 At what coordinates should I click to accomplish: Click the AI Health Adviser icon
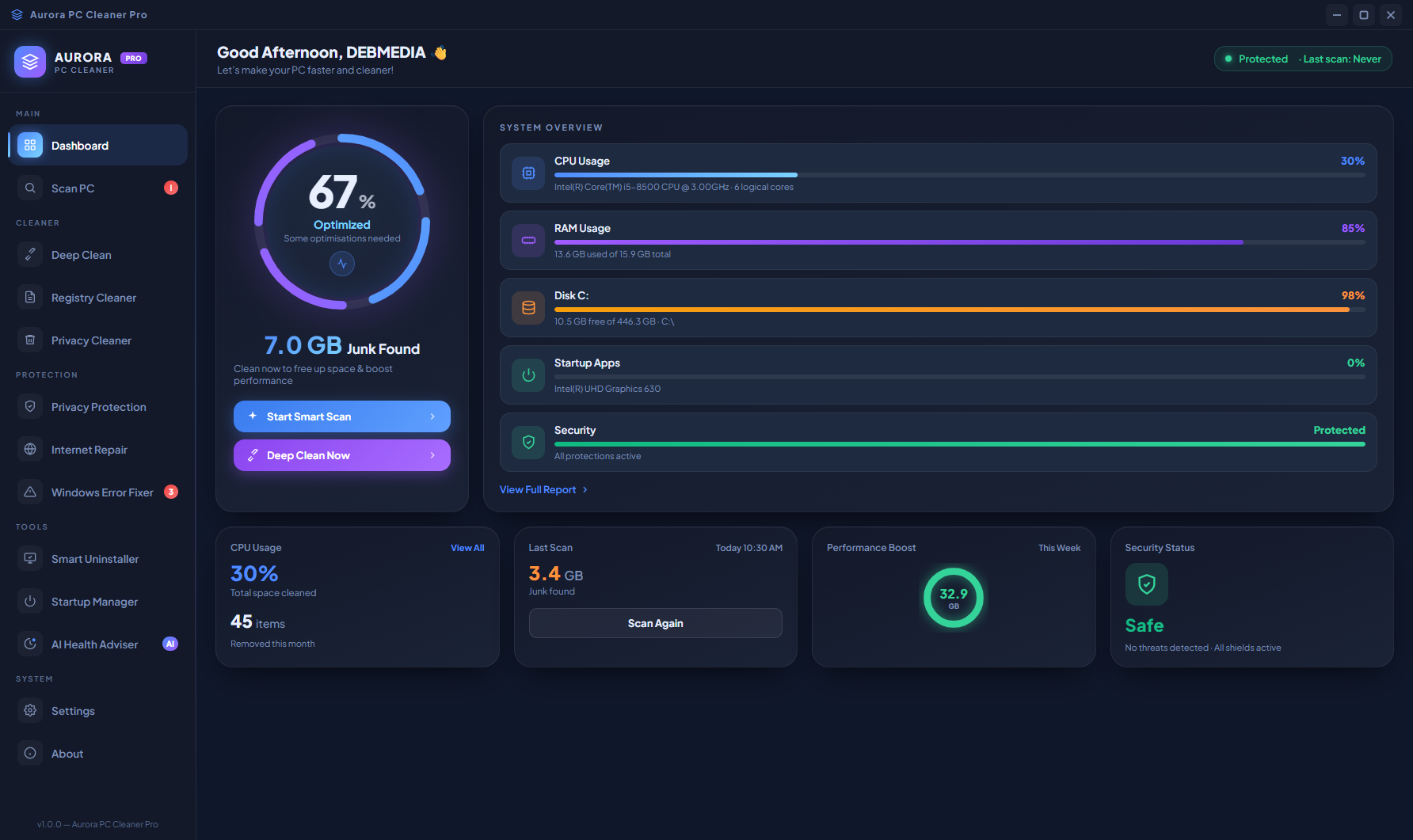point(30,644)
